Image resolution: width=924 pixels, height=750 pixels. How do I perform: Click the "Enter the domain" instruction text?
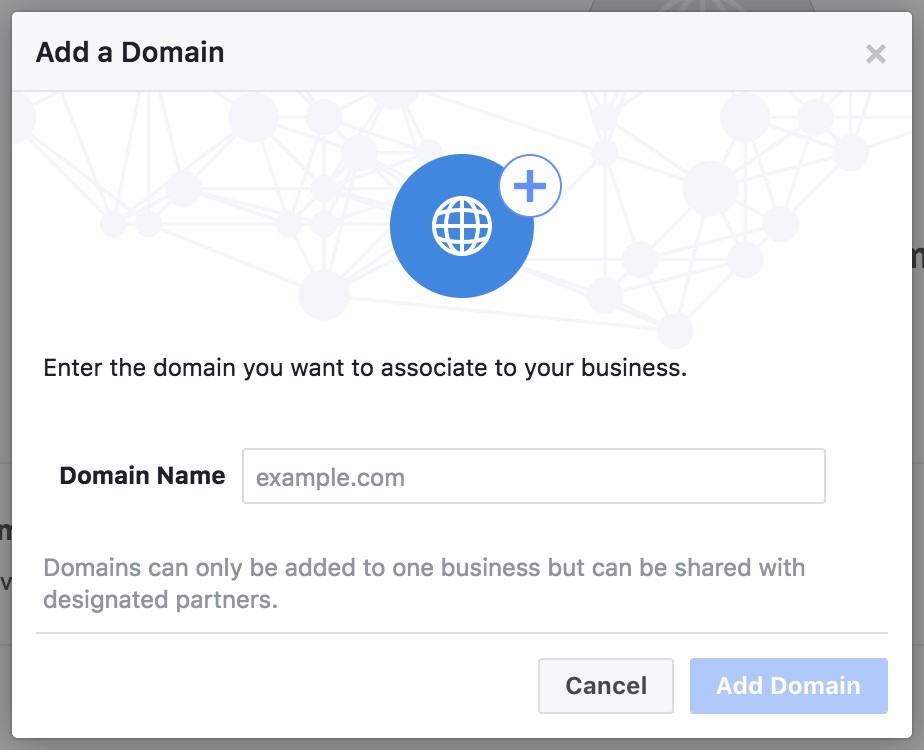365,368
